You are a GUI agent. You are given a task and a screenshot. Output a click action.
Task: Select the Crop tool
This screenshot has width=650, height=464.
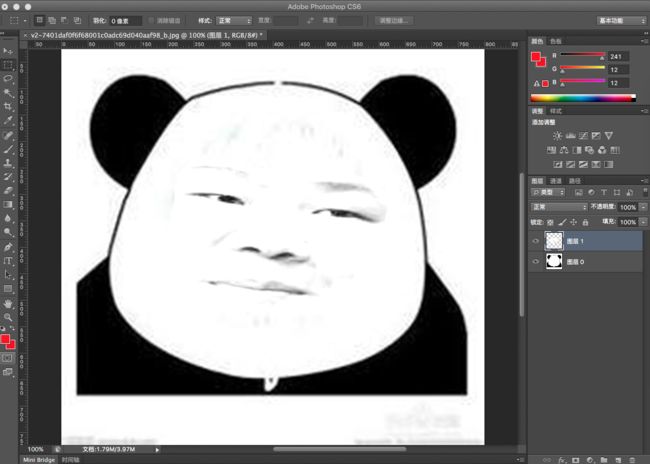pyautogui.click(x=8, y=107)
